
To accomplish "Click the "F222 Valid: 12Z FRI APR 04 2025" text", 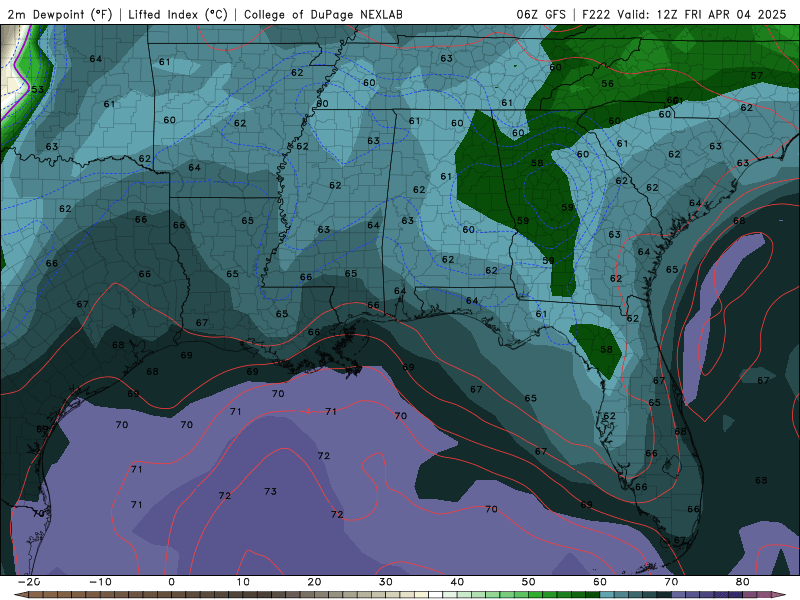I will click(684, 15).
